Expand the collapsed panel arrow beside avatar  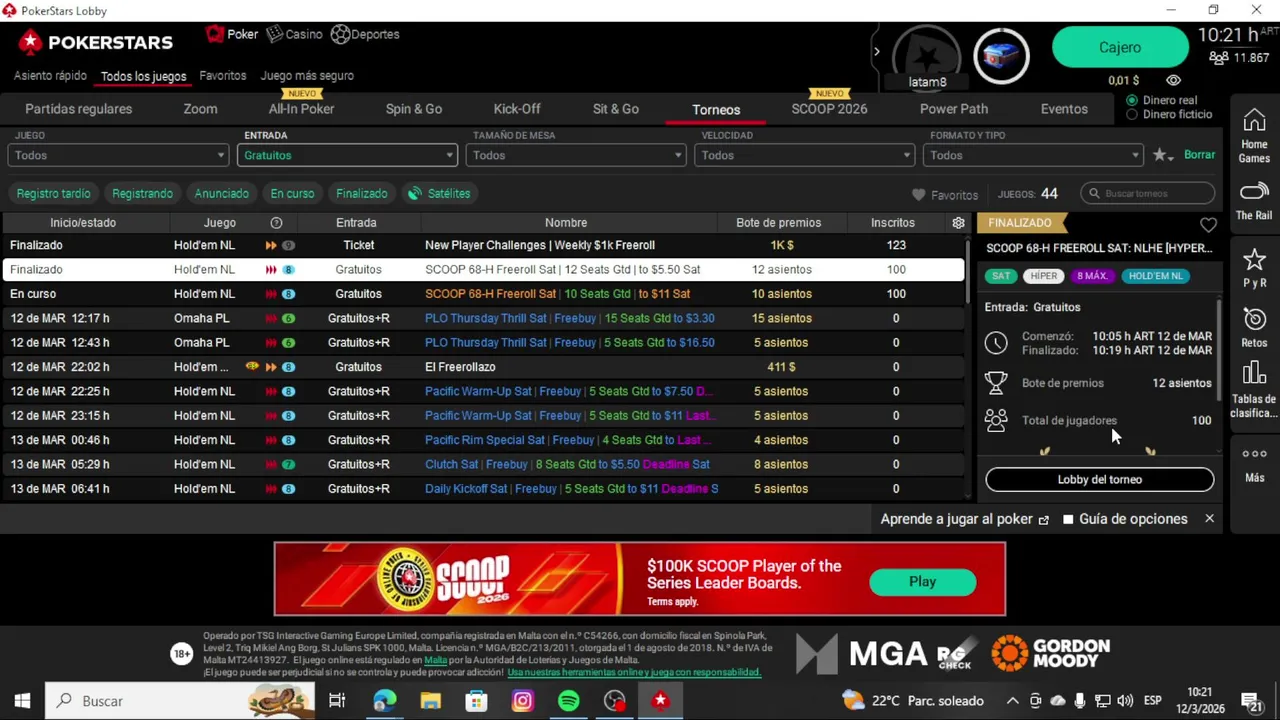point(876,52)
